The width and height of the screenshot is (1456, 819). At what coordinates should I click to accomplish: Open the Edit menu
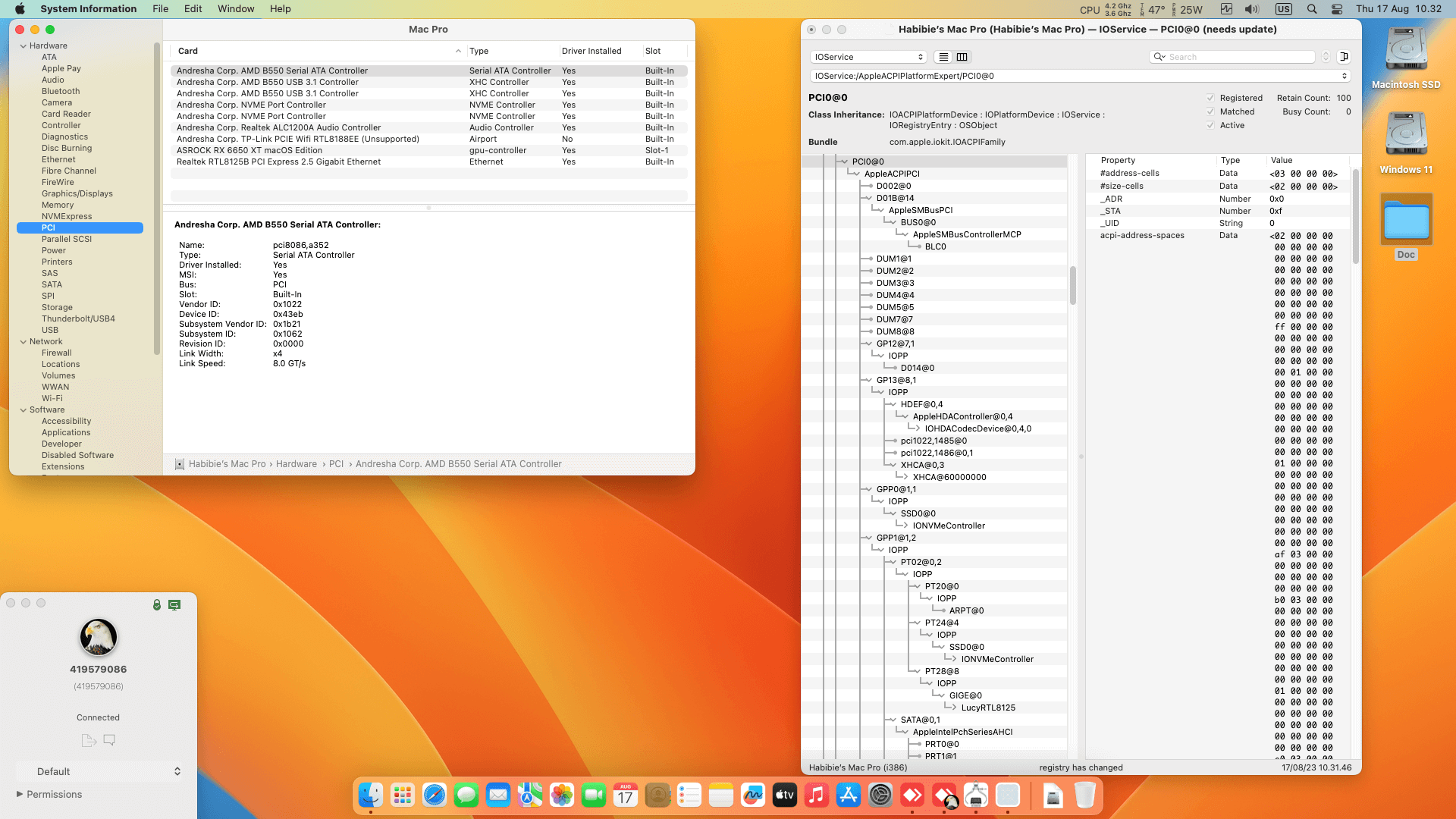tap(193, 9)
